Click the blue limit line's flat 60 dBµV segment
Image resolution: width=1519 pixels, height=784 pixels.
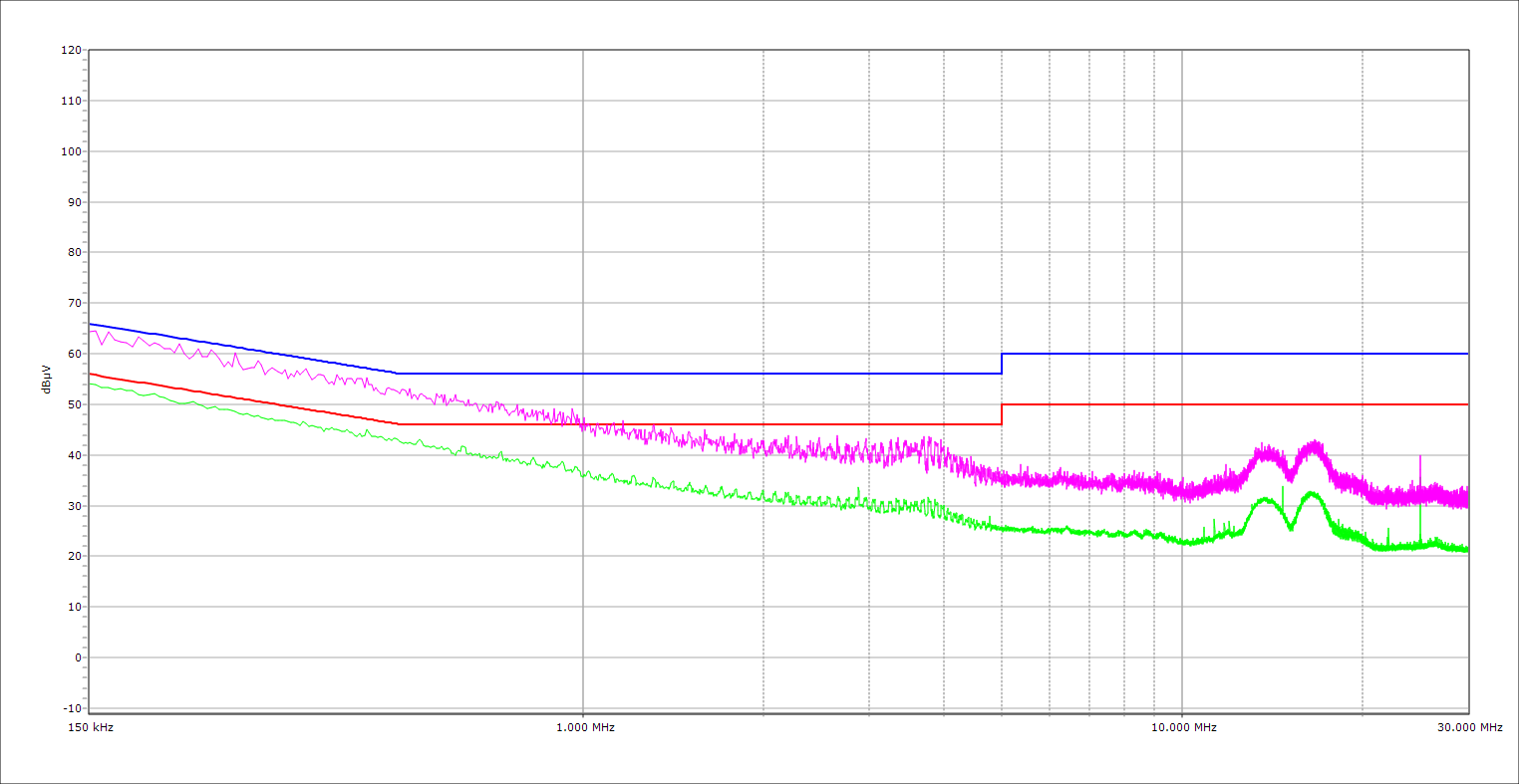pos(1236,354)
